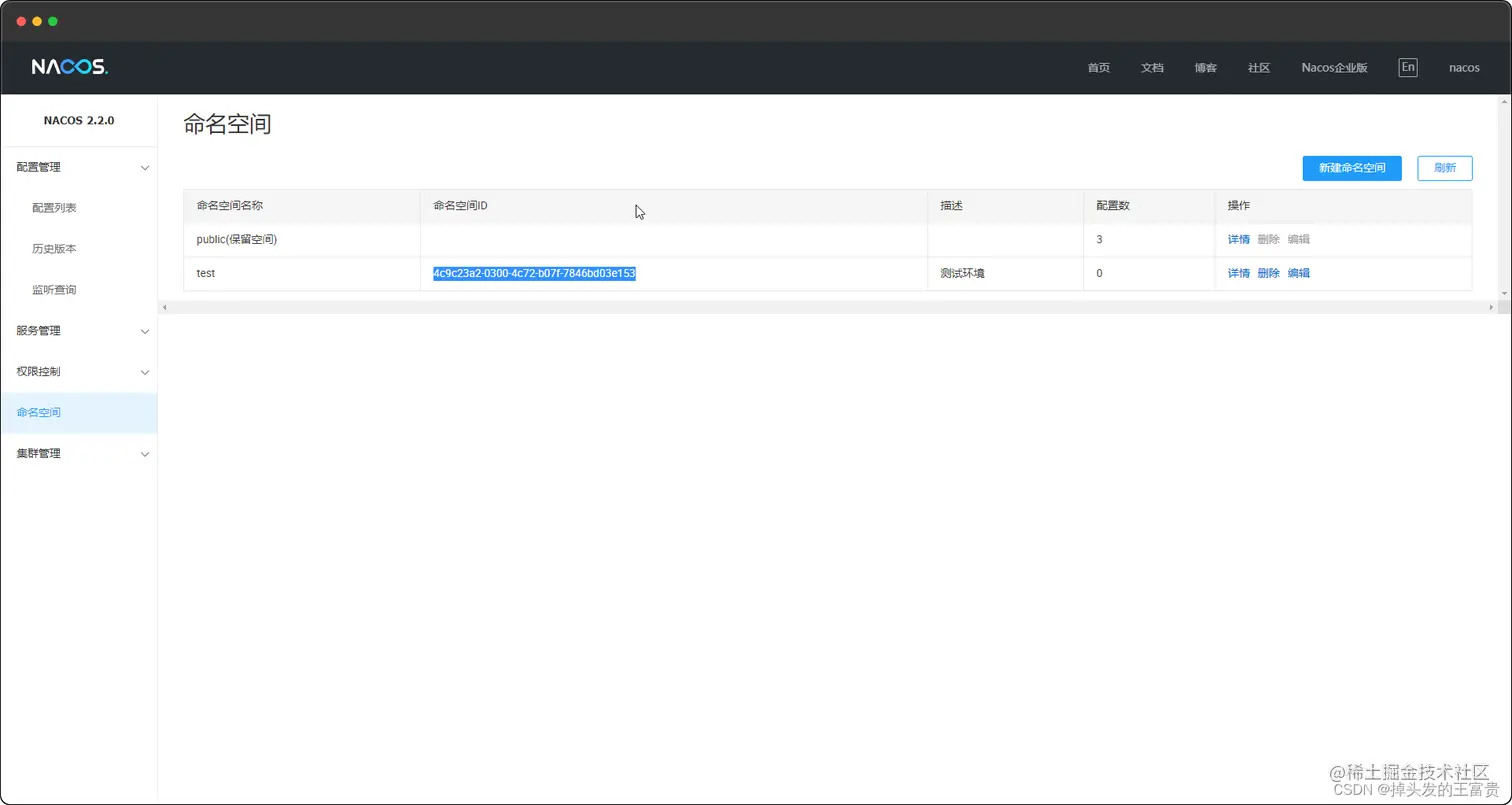
Task: Delete the test namespace via 删除
Action: click(1267, 272)
